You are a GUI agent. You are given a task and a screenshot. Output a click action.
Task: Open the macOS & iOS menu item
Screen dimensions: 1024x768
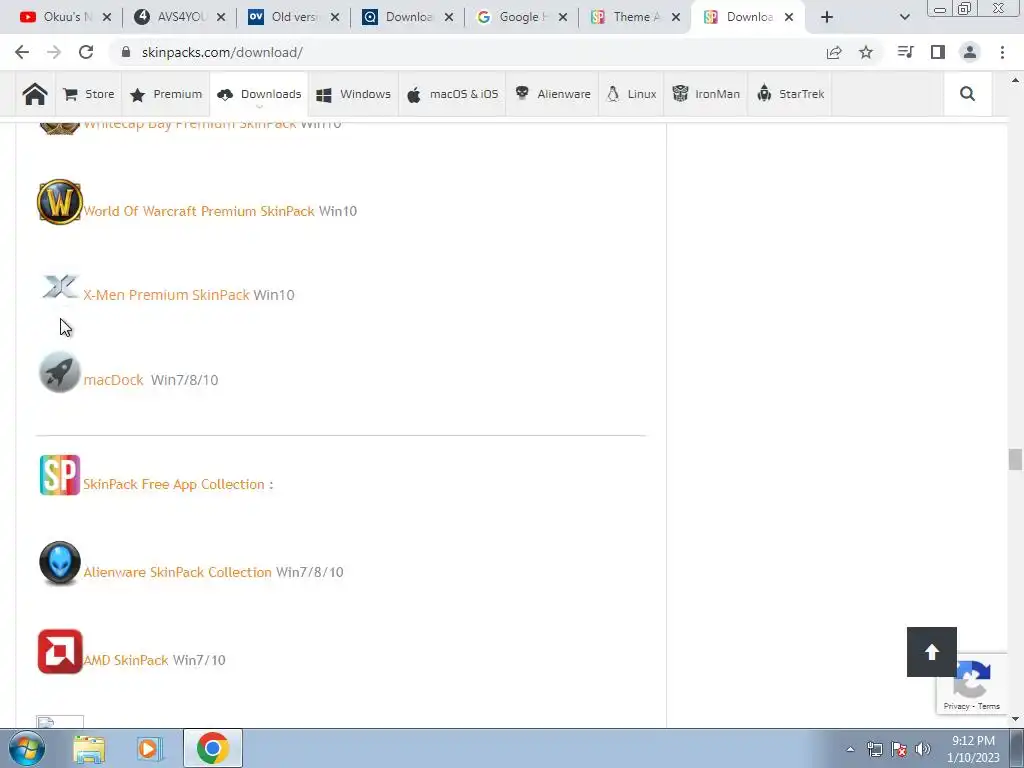pyautogui.click(x=452, y=94)
